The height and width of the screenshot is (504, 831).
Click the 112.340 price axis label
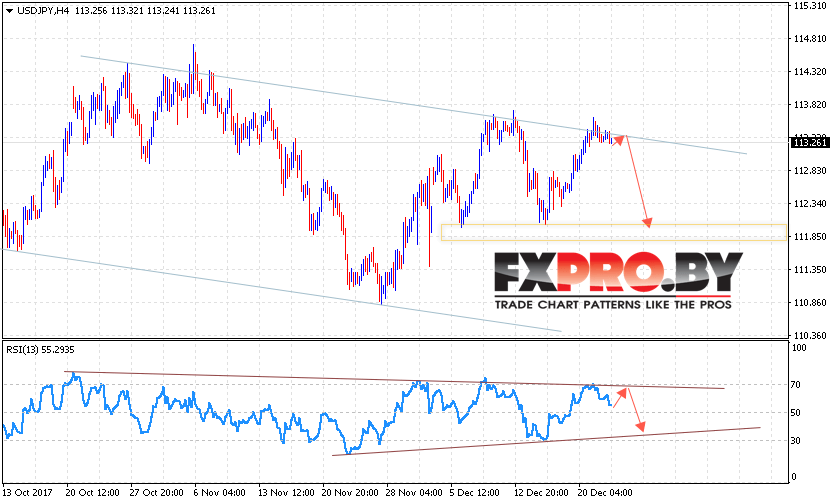810,204
